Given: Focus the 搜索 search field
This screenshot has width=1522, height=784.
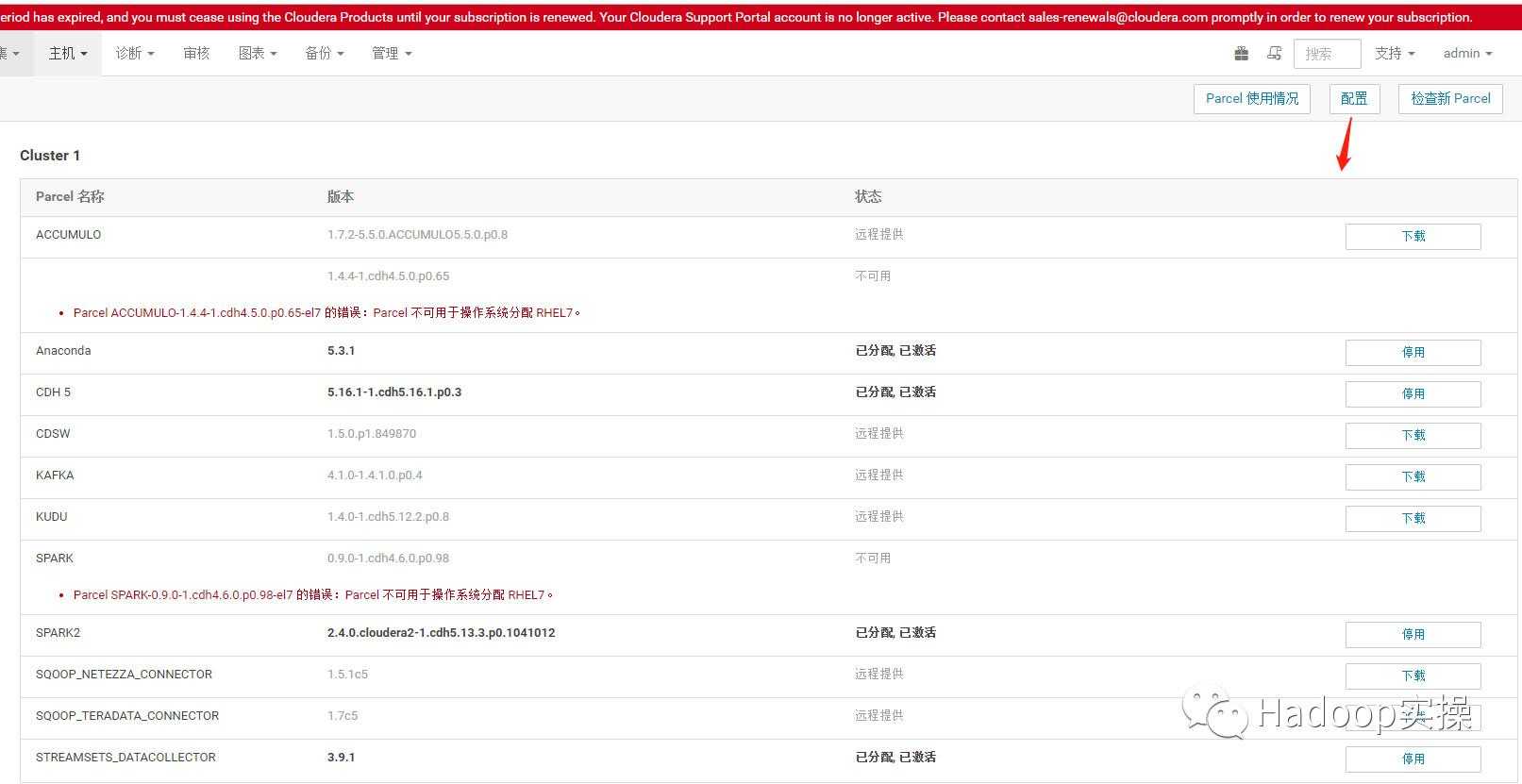Looking at the screenshot, I should (1327, 54).
